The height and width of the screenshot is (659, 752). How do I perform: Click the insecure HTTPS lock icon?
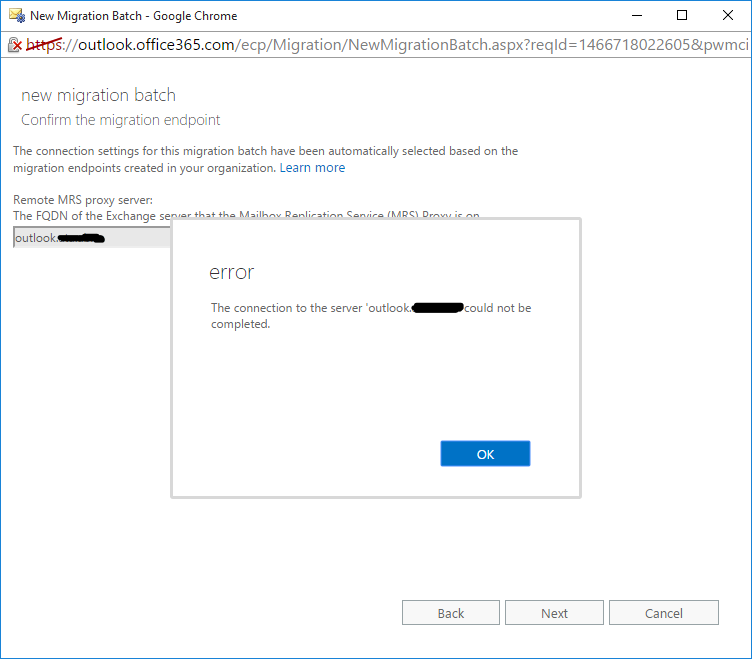point(15,45)
